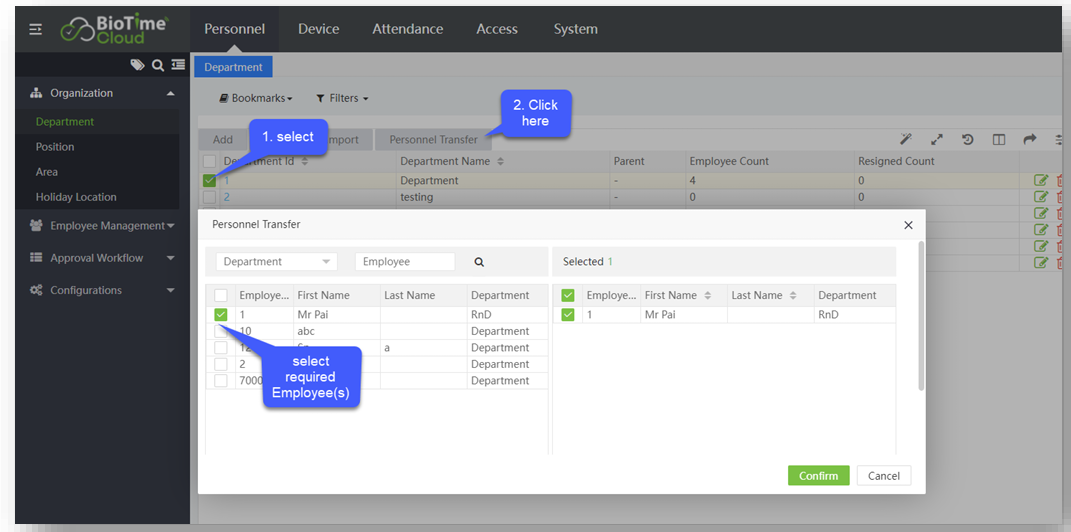Open the Department dropdown in the dialog

point(276,262)
